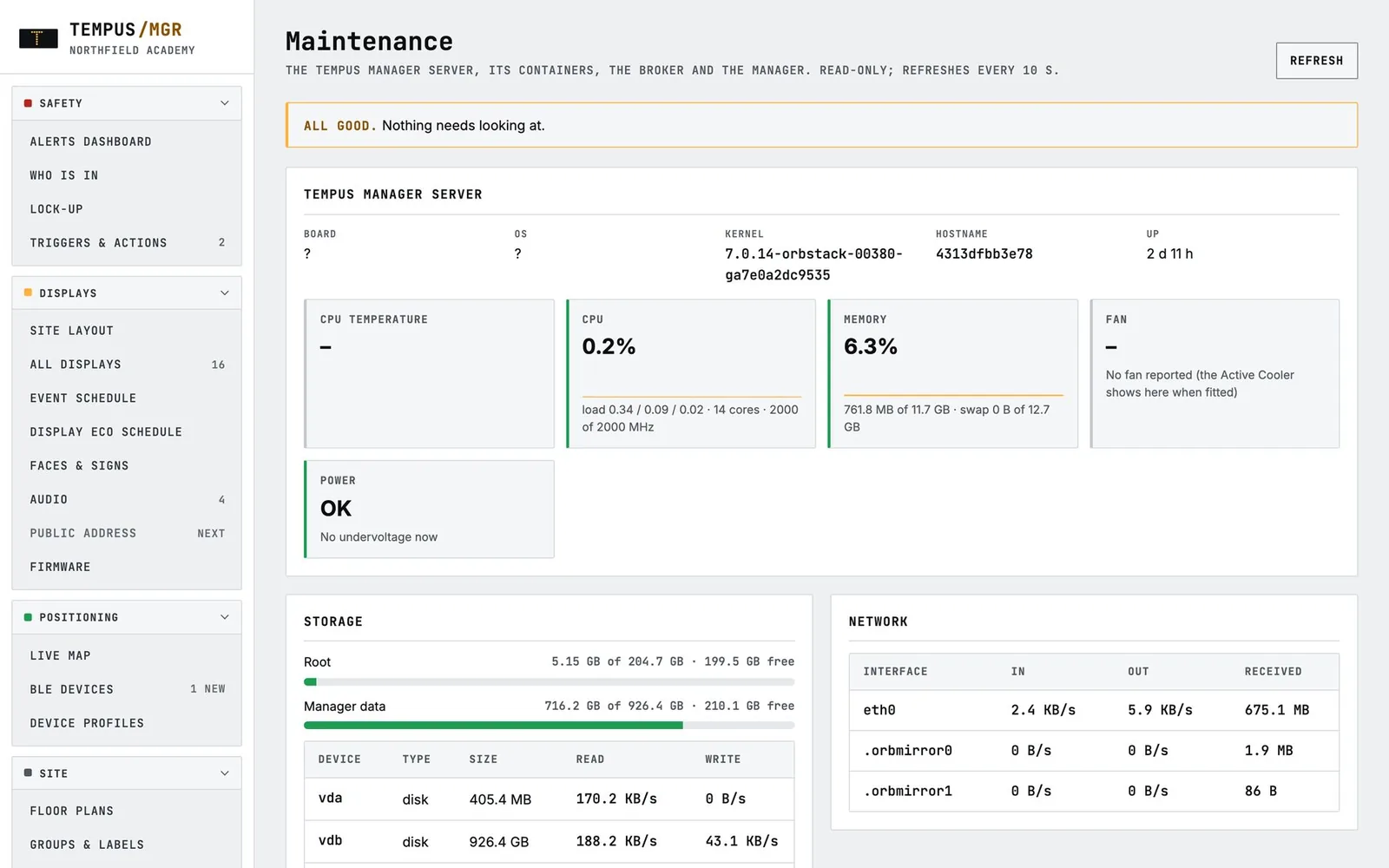This screenshot has width=1389, height=868.
Task: Open Site Layout
Action: point(127,331)
